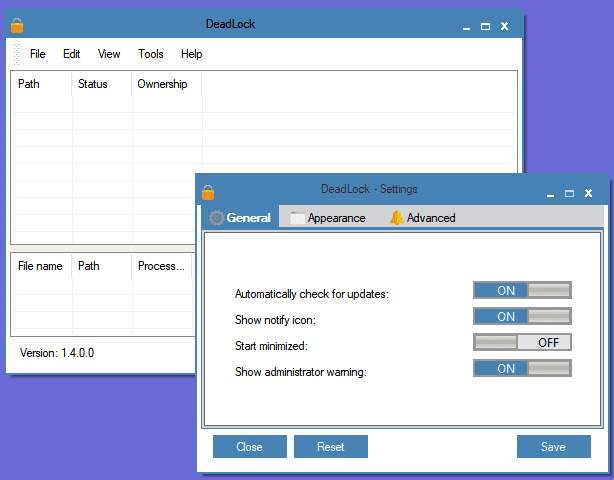Switch to the Advanced settings tab

tap(423, 218)
